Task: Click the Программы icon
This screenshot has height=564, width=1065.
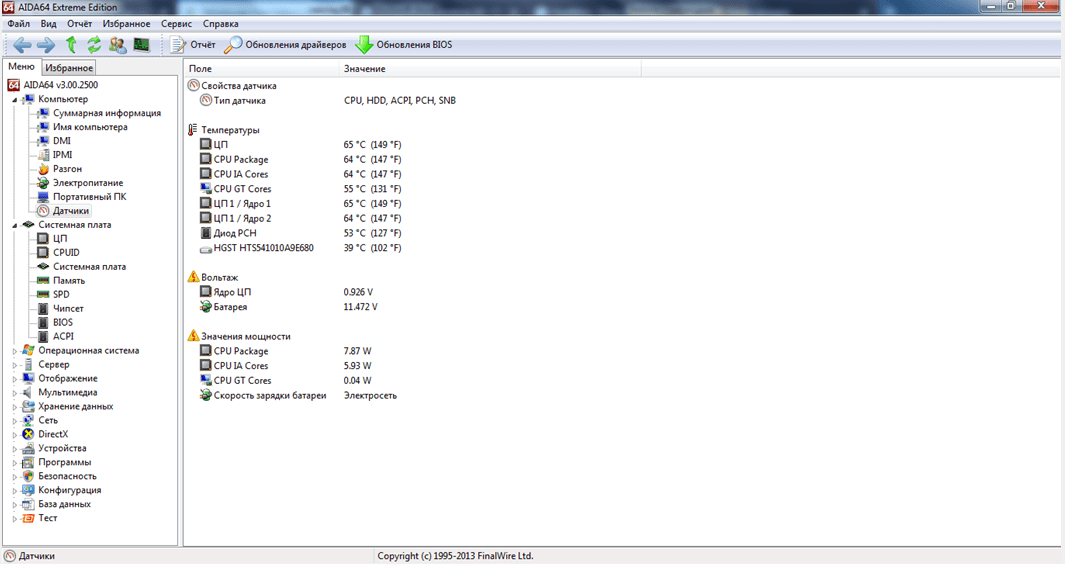Action: 28,462
